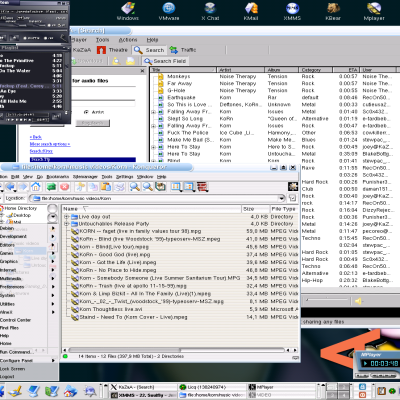Expand the Utilities submenu in K menu
The image size is (400, 400).
pos(53,304)
